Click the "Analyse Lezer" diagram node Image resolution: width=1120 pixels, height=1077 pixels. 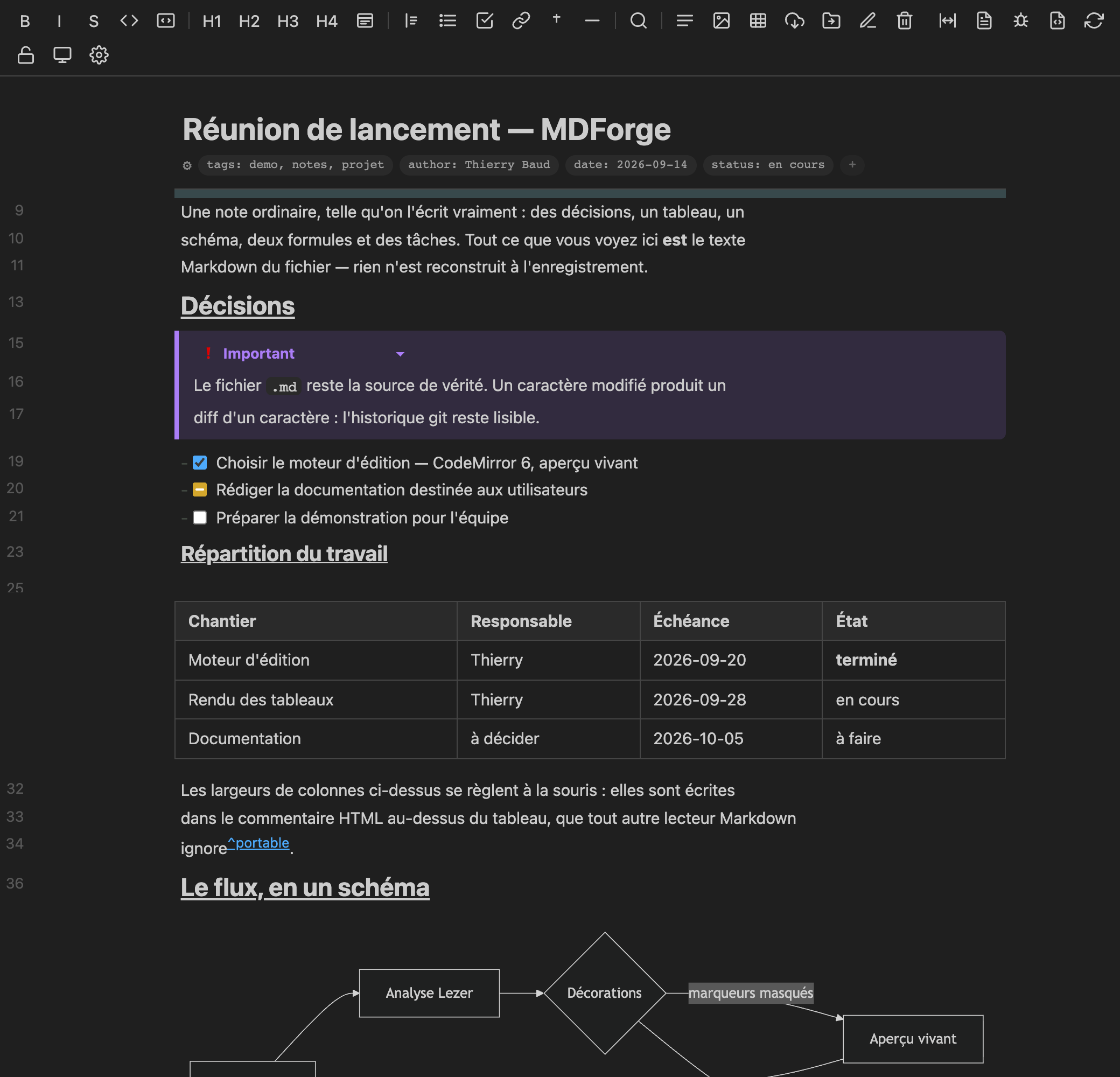pyautogui.click(x=429, y=993)
